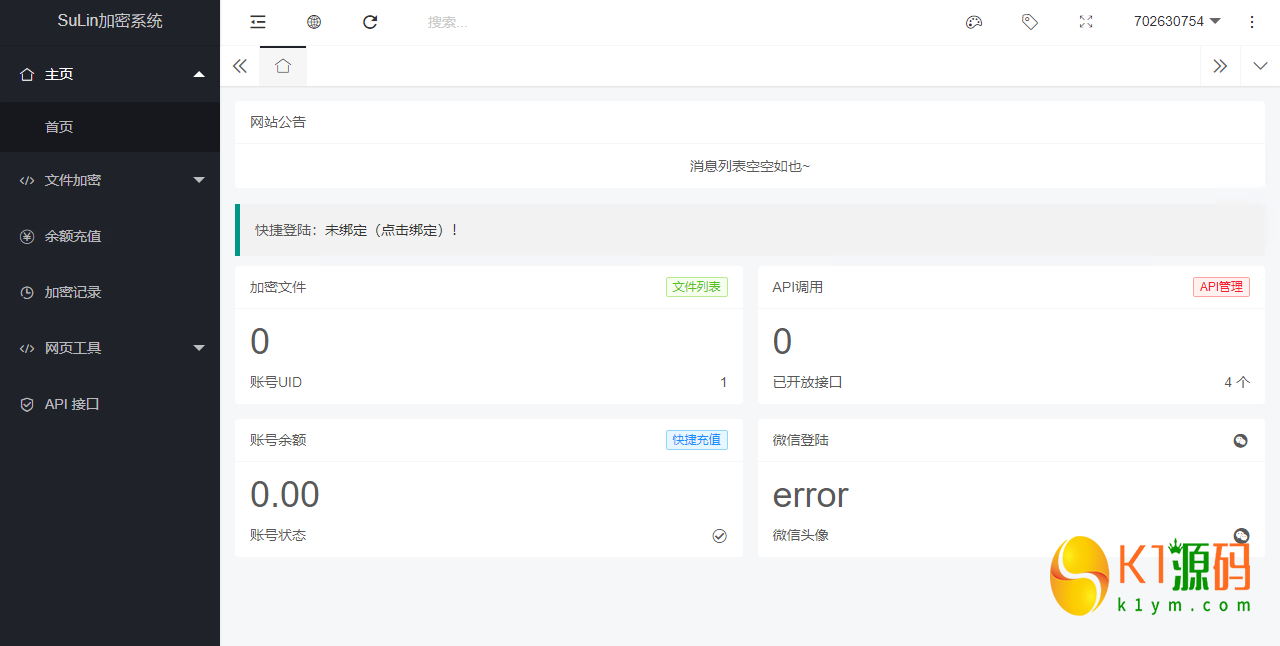Click the 快捷充值 button on balance card
Screen dimensions: 1280x646
coord(696,440)
